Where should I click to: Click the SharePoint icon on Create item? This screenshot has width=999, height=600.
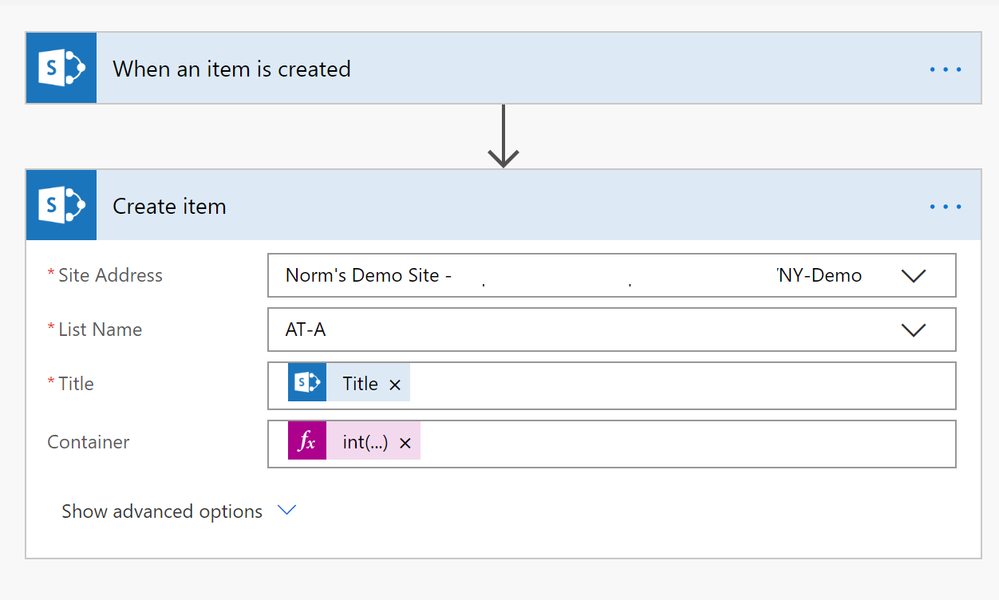(61, 206)
